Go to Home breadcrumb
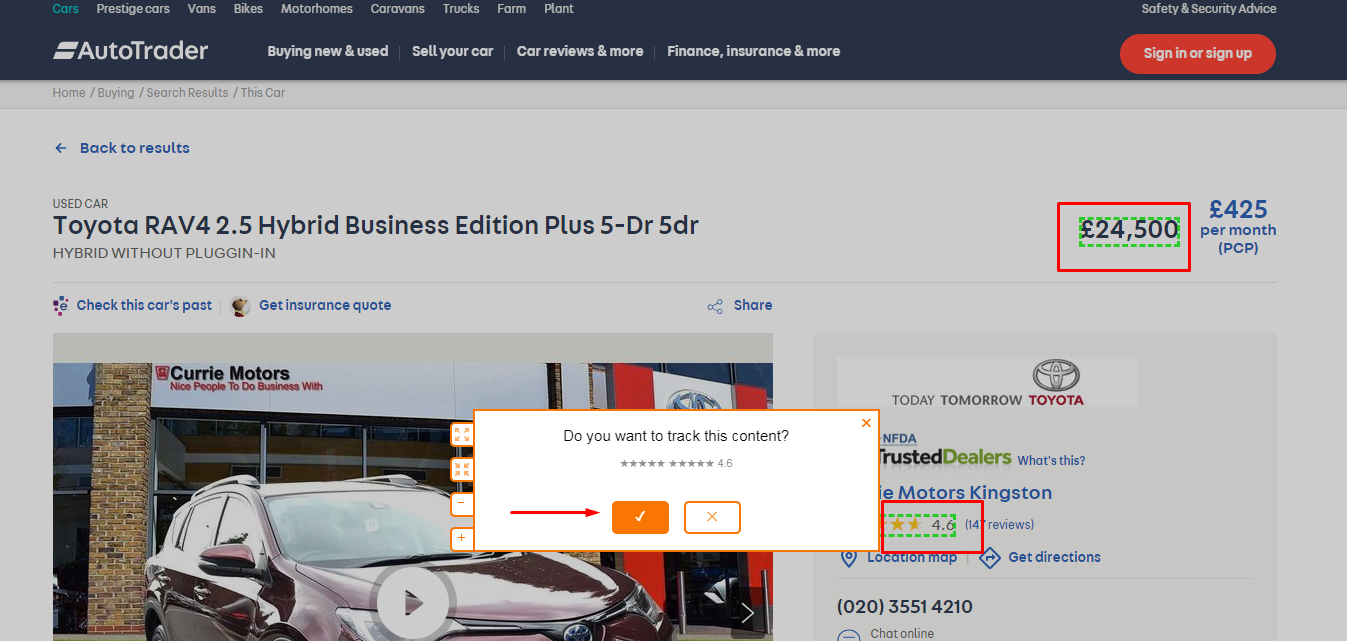This screenshot has width=1347, height=641. tap(69, 93)
